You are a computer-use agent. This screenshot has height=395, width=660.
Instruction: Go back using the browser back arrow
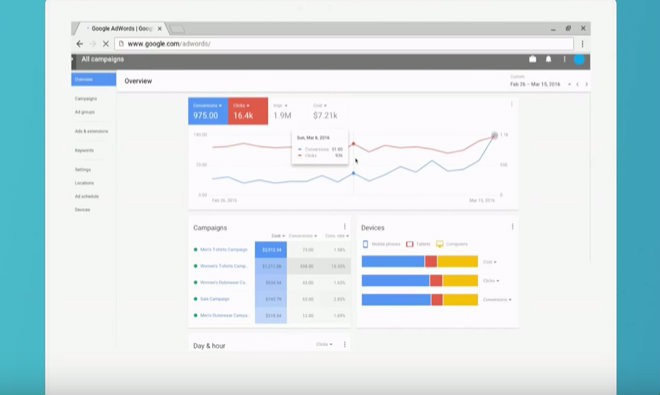coord(79,44)
